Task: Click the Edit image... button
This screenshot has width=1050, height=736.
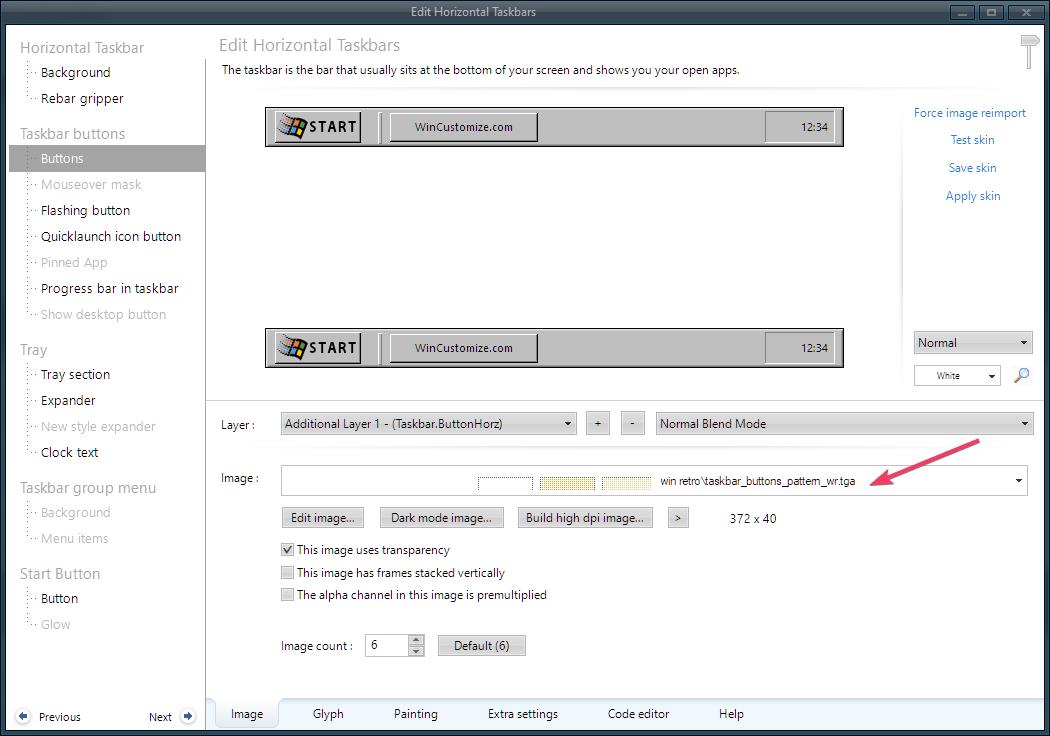Action: tap(322, 518)
